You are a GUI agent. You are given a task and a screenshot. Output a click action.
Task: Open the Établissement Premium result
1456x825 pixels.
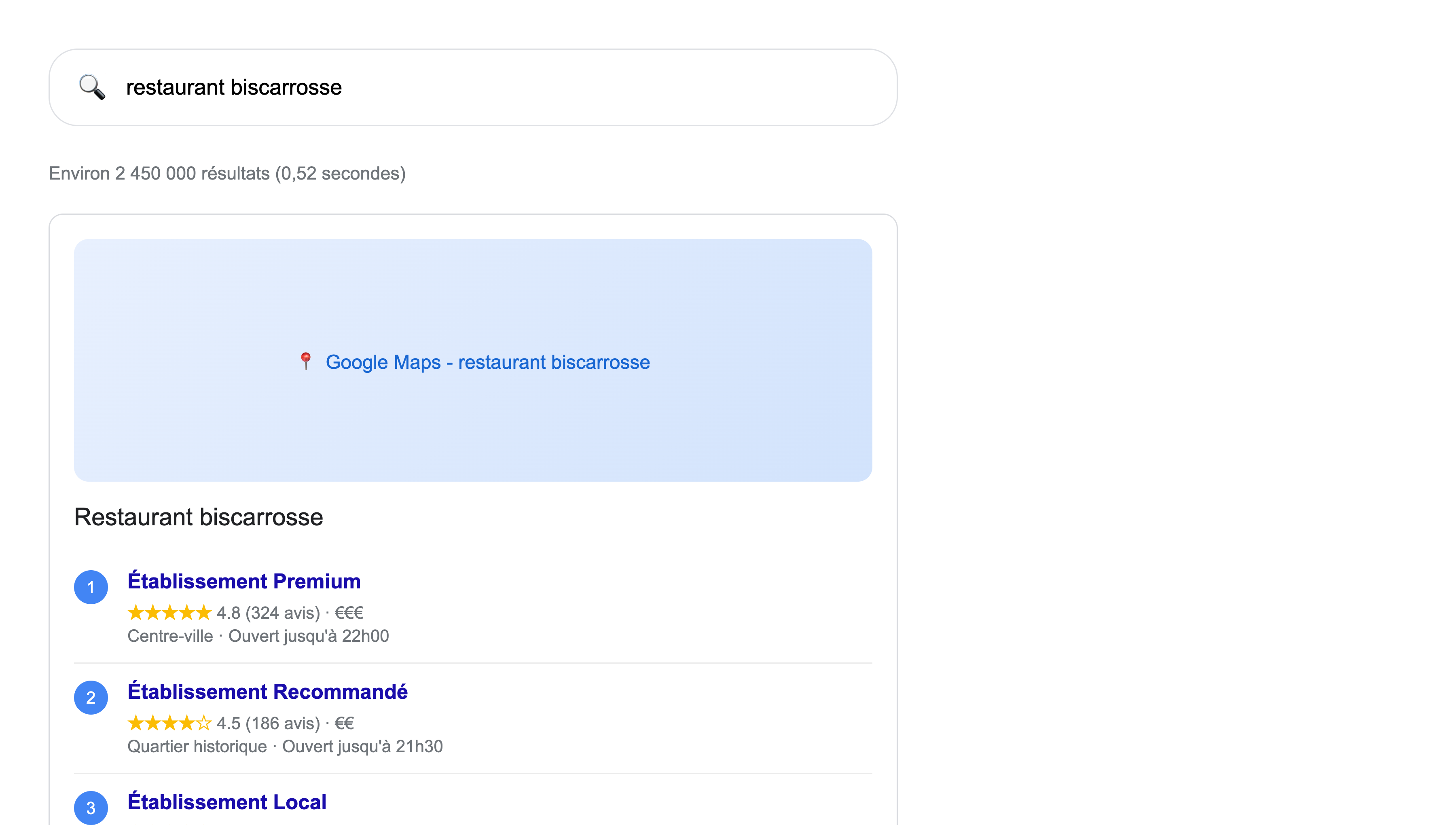click(244, 581)
